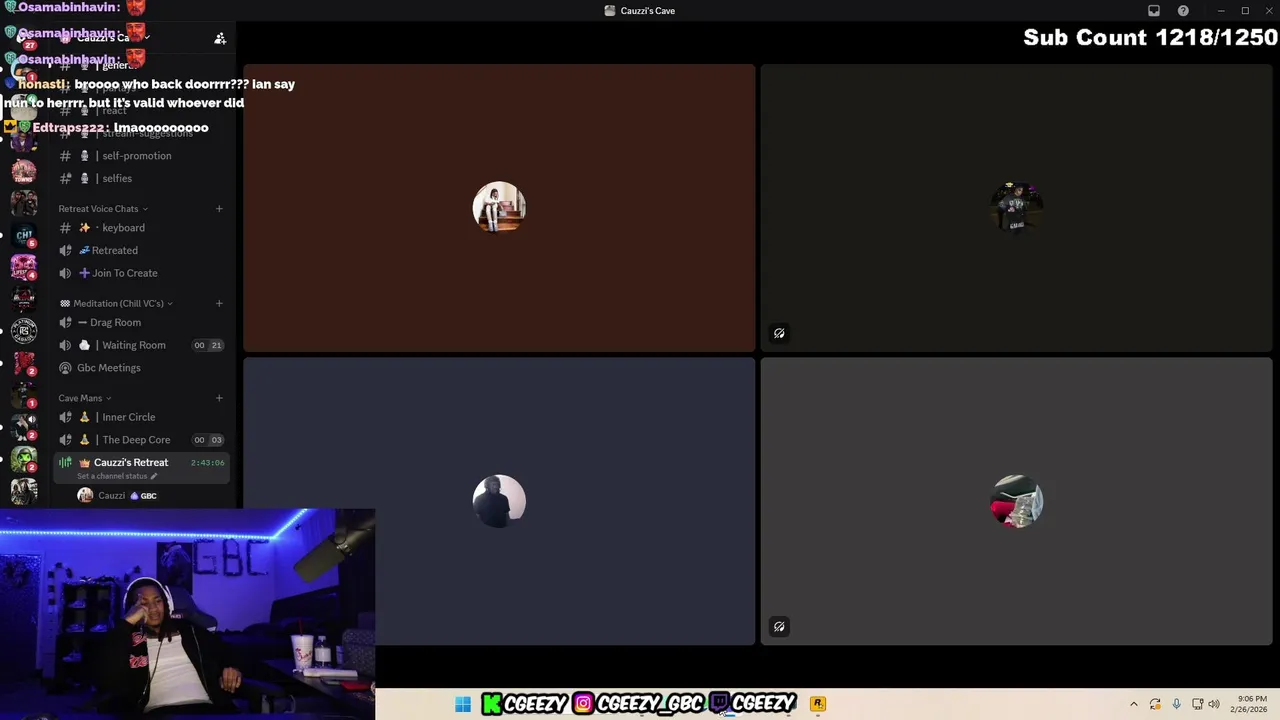This screenshot has width=1280, height=720.
Task: Add a channel to Cave Mans category
Action: pos(219,398)
